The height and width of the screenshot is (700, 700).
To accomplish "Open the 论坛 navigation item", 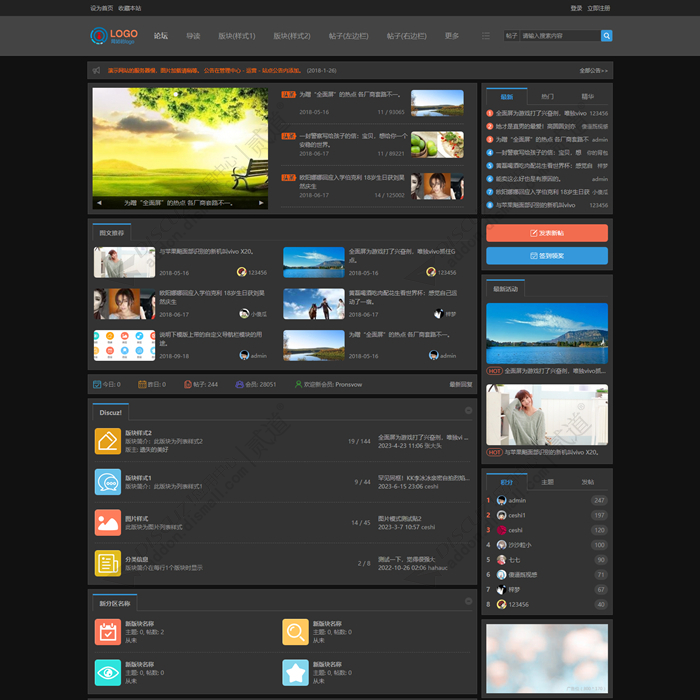I will (x=161, y=36).
